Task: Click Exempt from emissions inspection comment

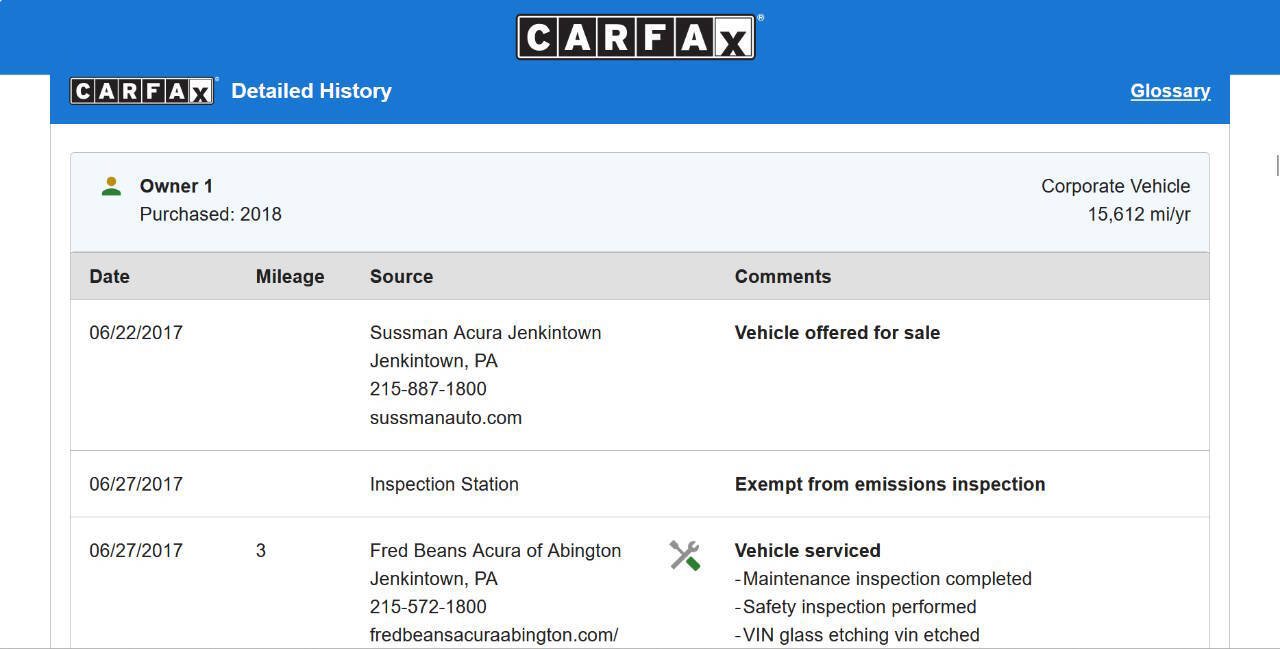Action: click(890, 484)
